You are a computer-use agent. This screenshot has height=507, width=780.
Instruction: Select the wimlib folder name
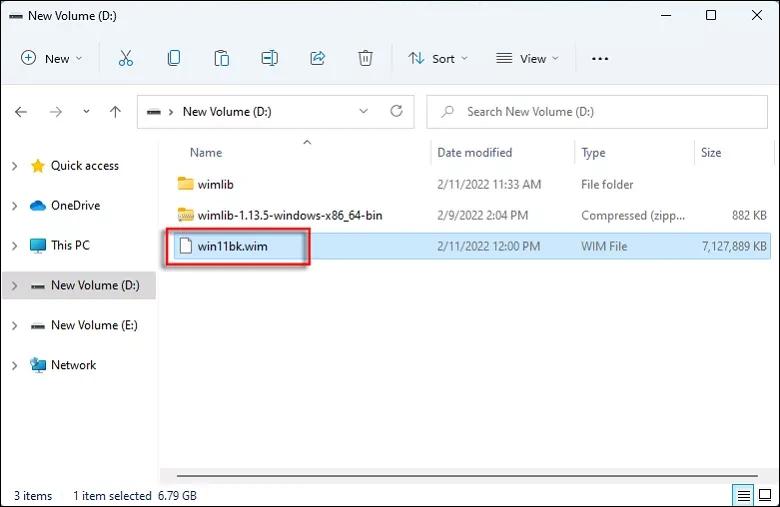(x=215, y=185)
